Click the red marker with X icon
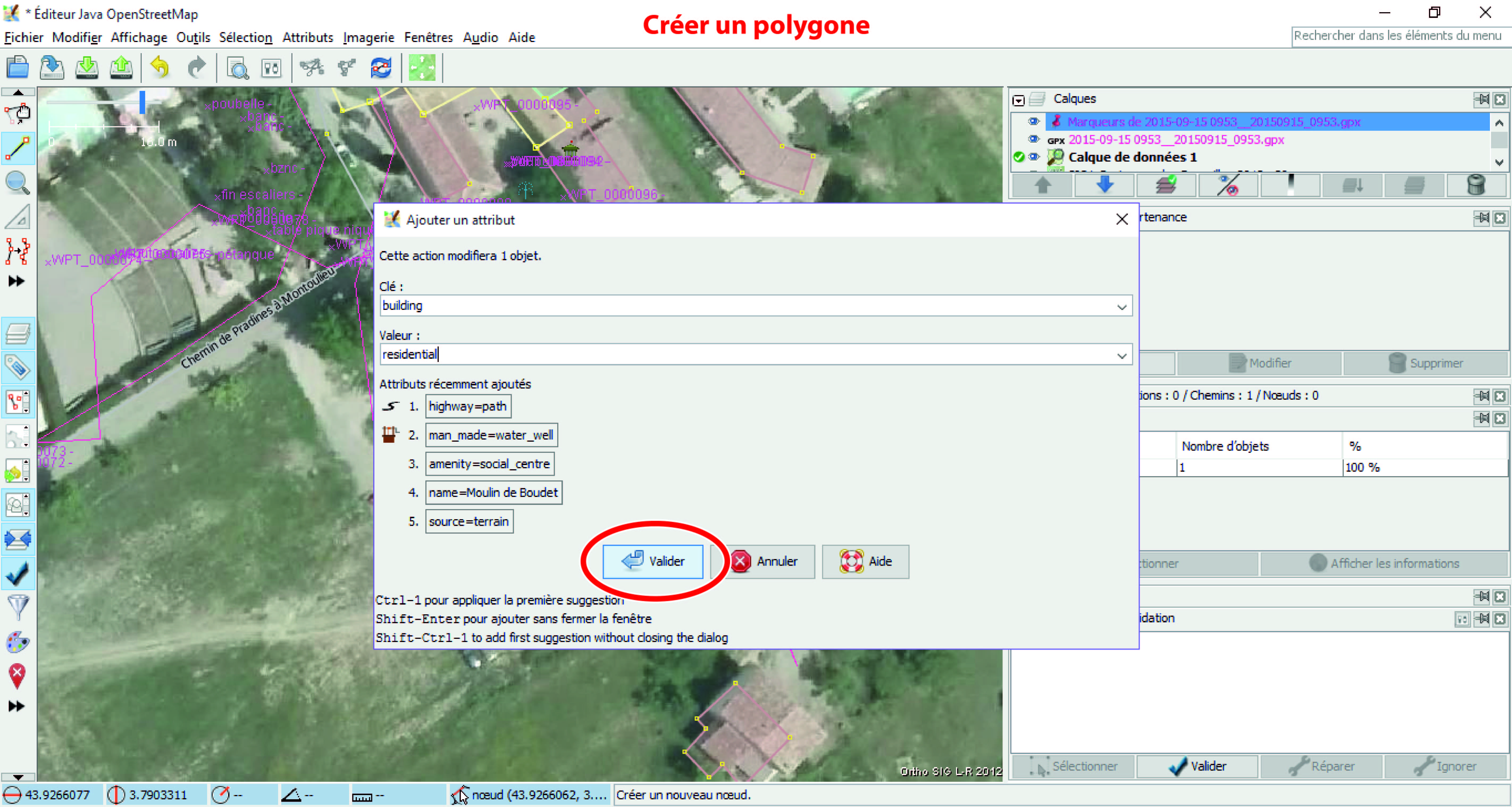 point(18,676)
